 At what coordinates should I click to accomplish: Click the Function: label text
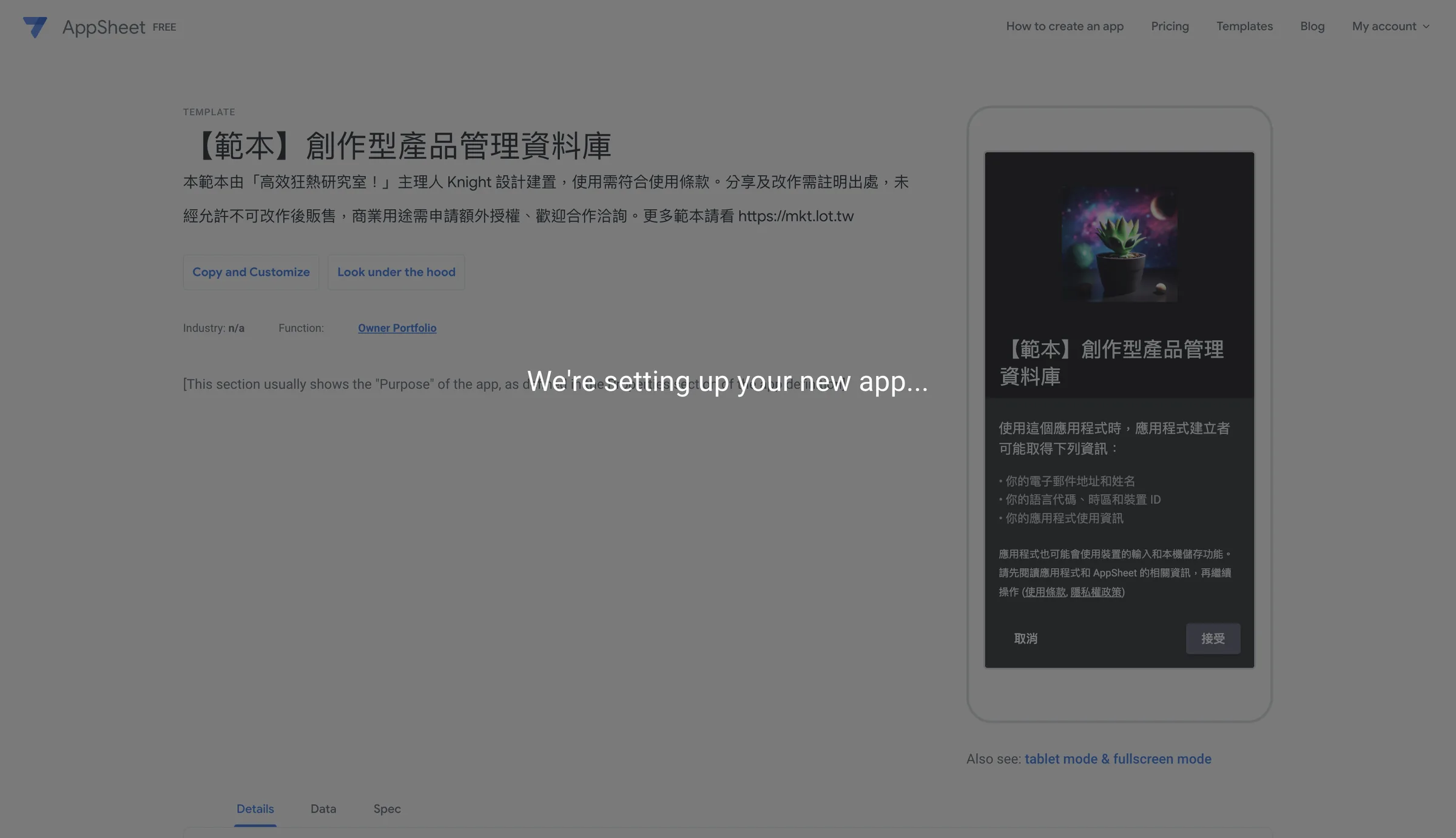point(301,328)
